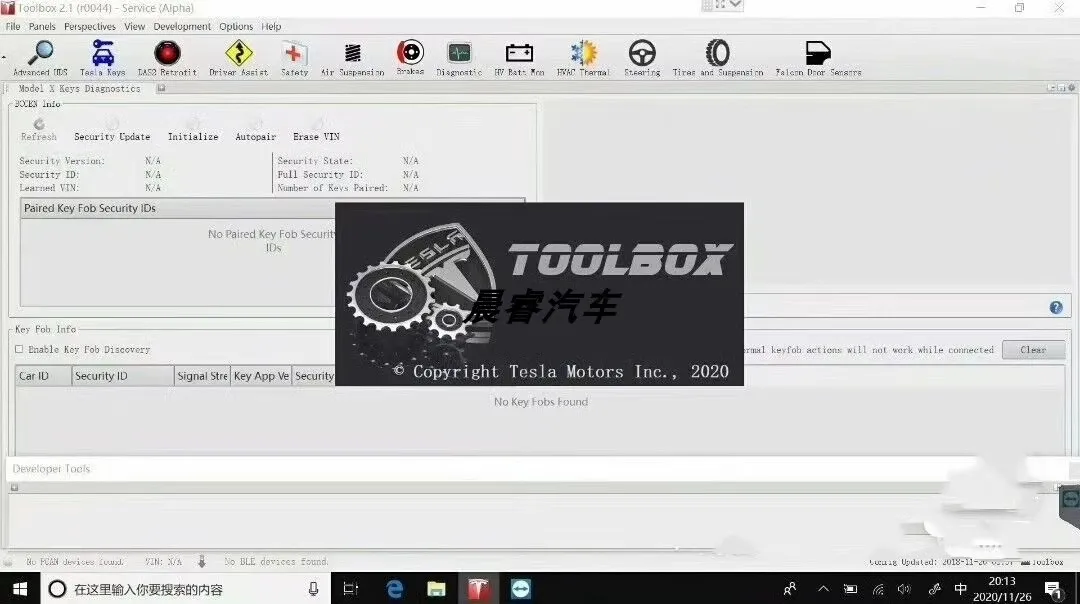This screenshot has height=604, width=1080.
Task: Open File Explorer from taskbar
Action: (x=436, y=589)
